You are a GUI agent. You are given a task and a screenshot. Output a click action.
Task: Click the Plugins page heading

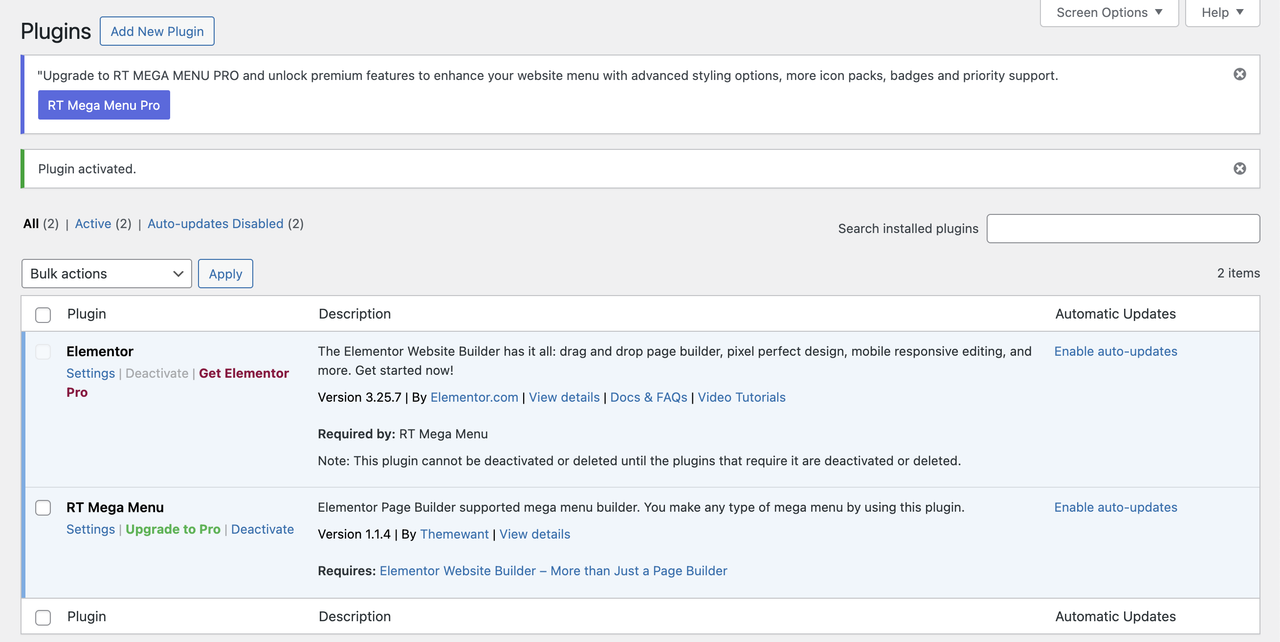coord(56,31)
